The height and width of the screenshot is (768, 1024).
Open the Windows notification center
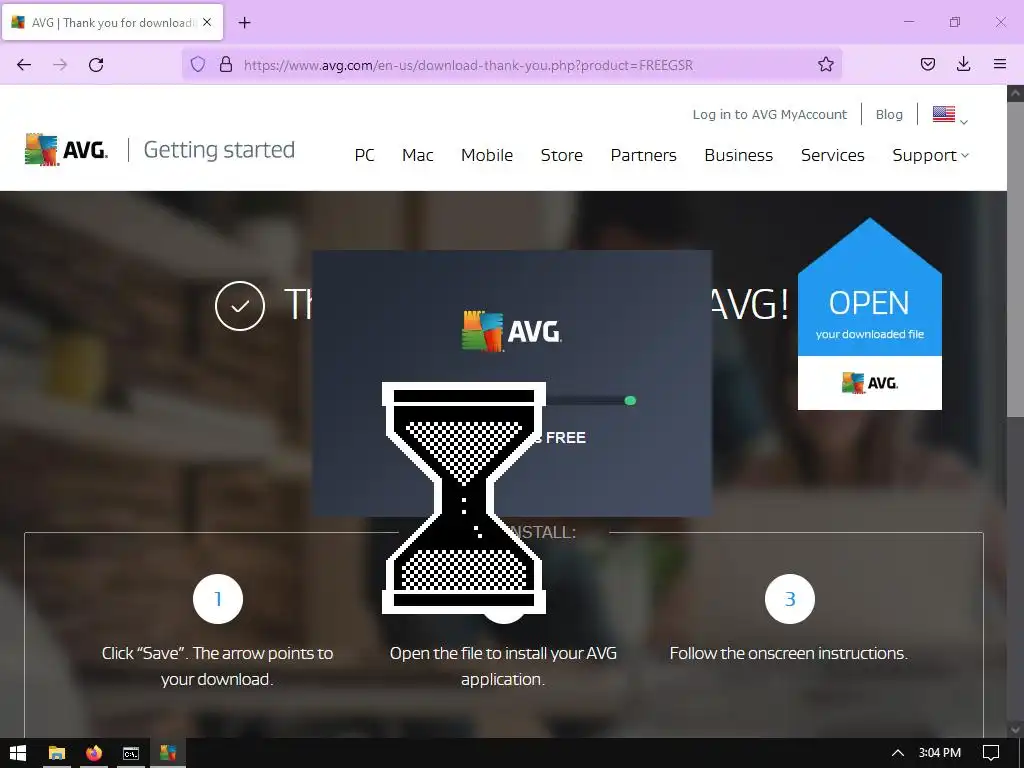(991, 753)
